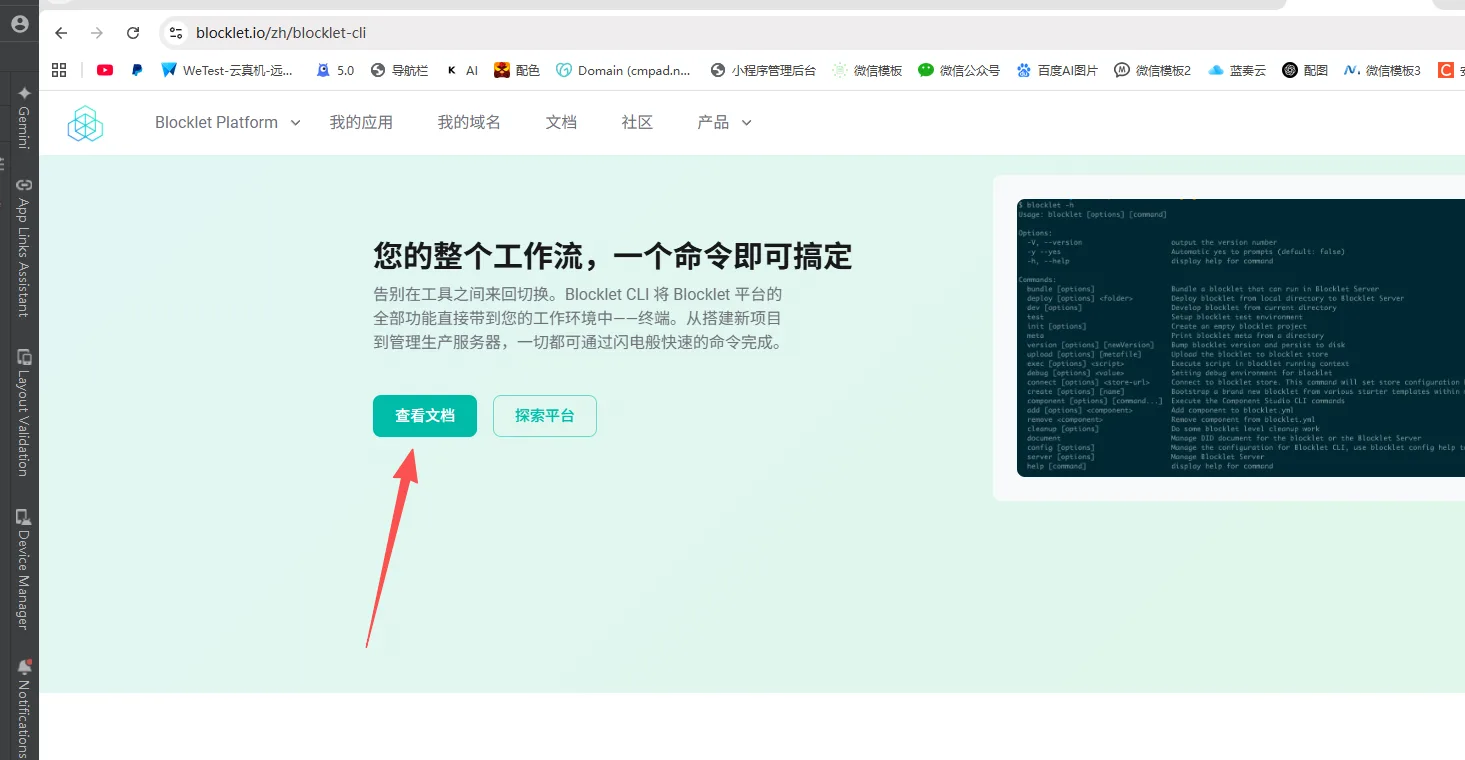Open 文档 in the navigation
The height and width of the screenshot is (760, 1465).
(x=561, y=122)
